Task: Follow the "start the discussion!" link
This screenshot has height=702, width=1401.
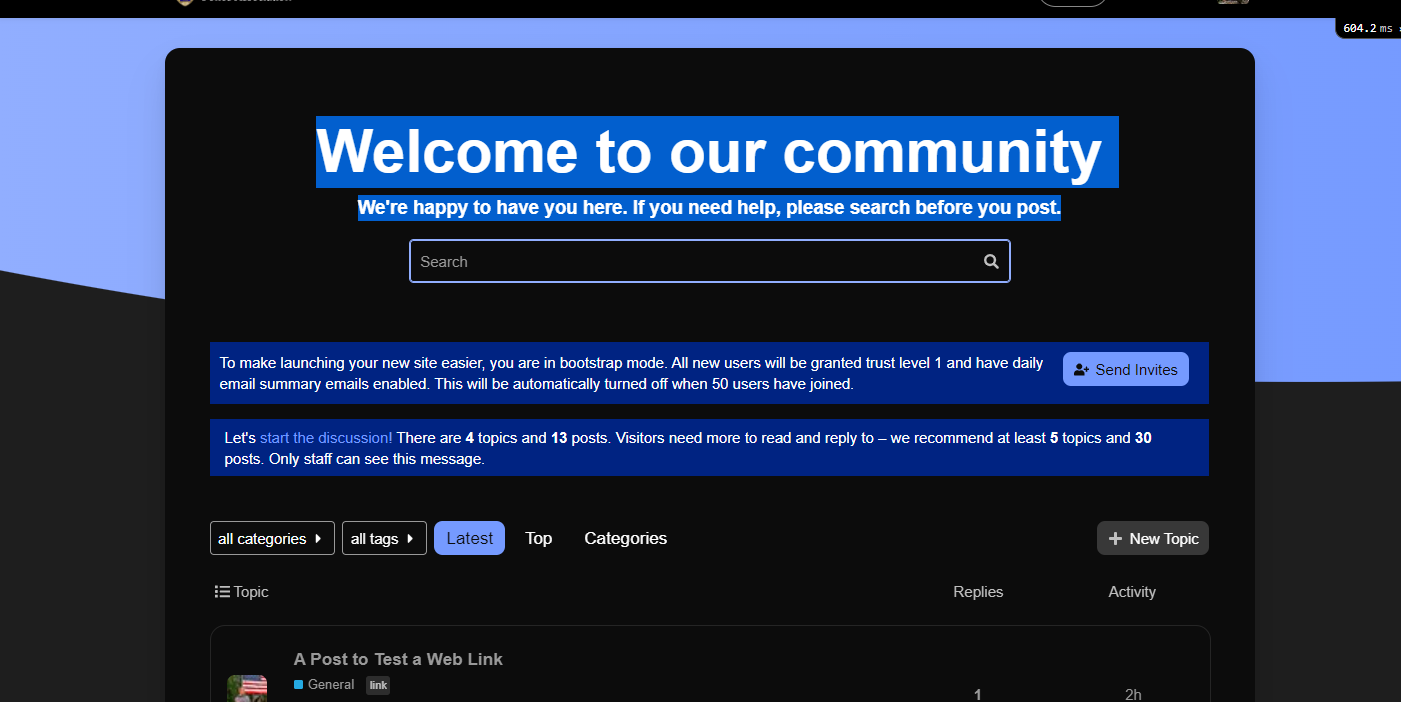Action: tap(326, 438)
